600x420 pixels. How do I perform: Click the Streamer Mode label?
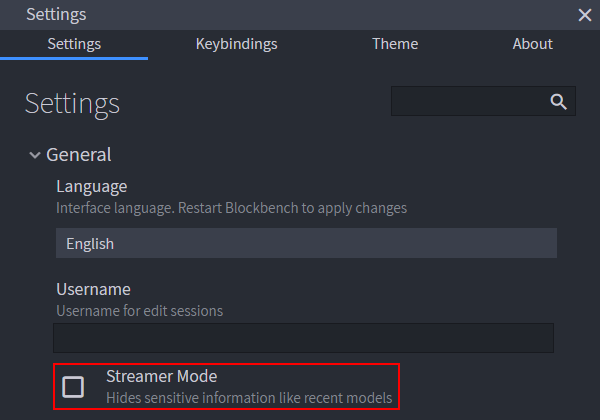161,376
